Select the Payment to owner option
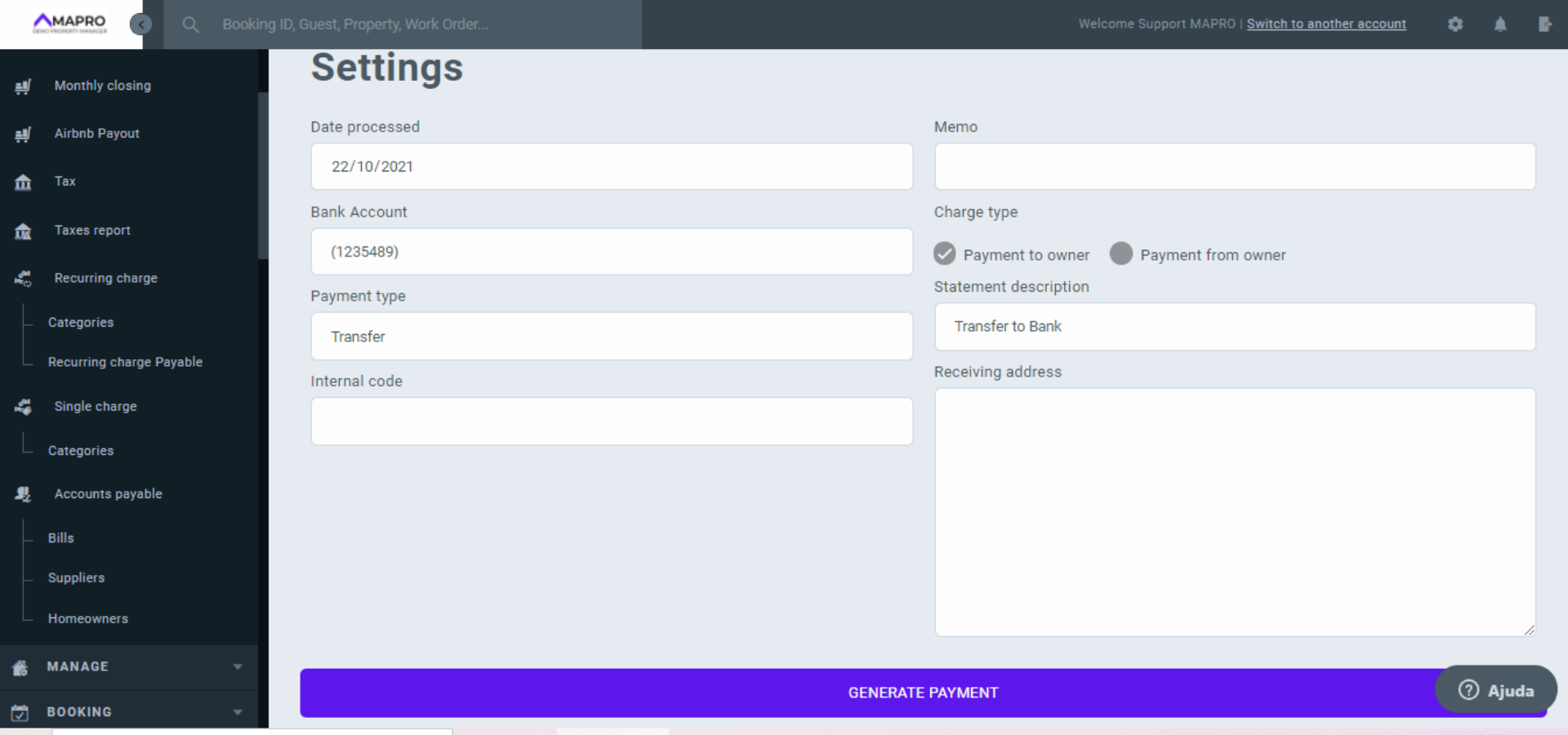The width and height of the screenshot is (1568, 735). 945,254
